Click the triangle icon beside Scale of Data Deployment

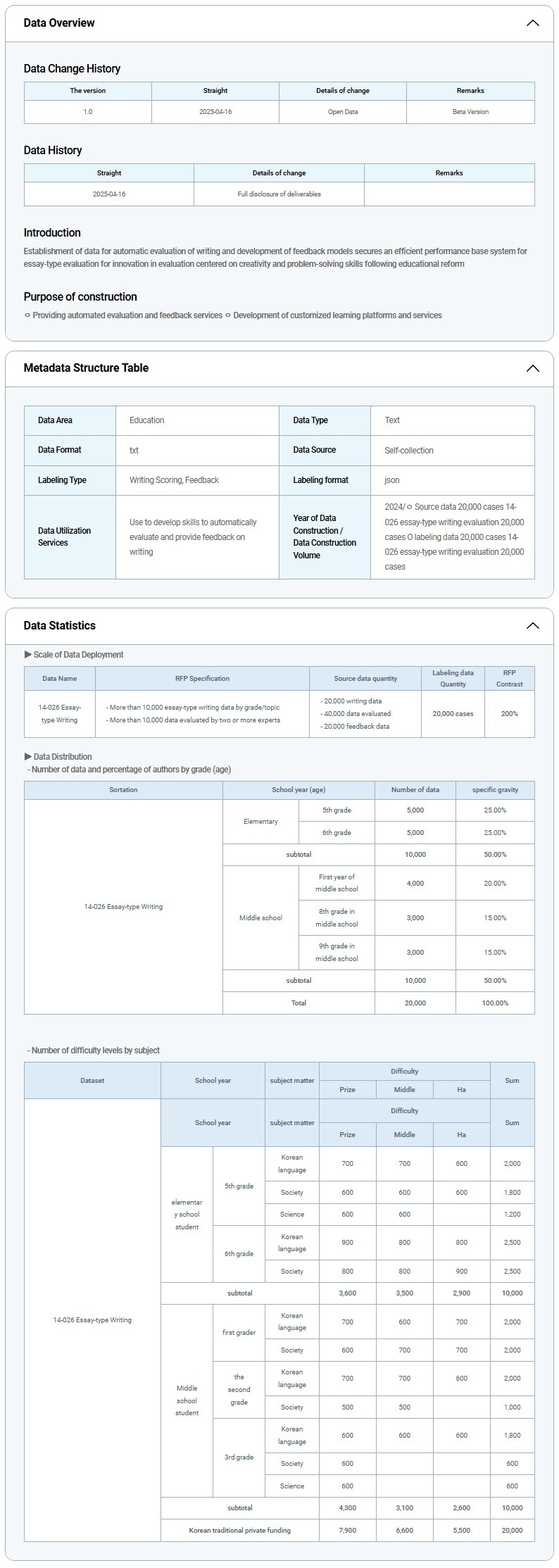click(x=28, y=655)
